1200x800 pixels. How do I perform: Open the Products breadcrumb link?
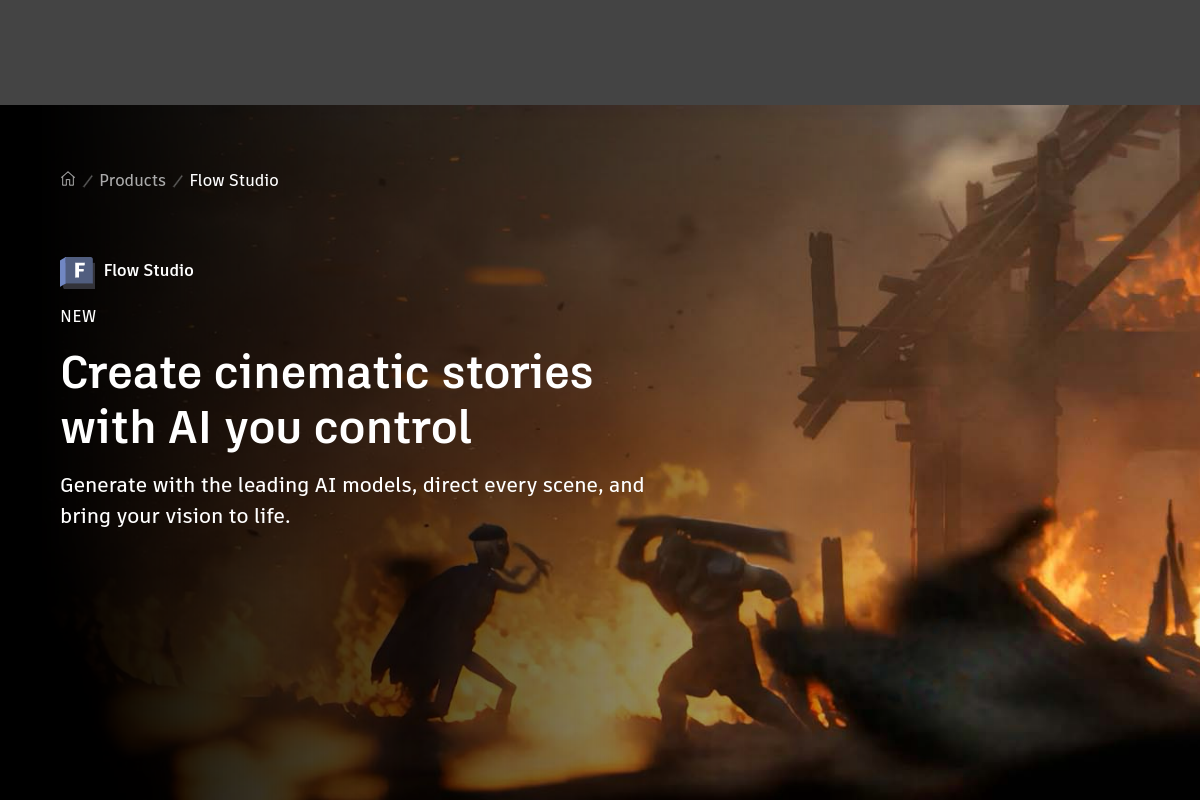click(132, 180)
